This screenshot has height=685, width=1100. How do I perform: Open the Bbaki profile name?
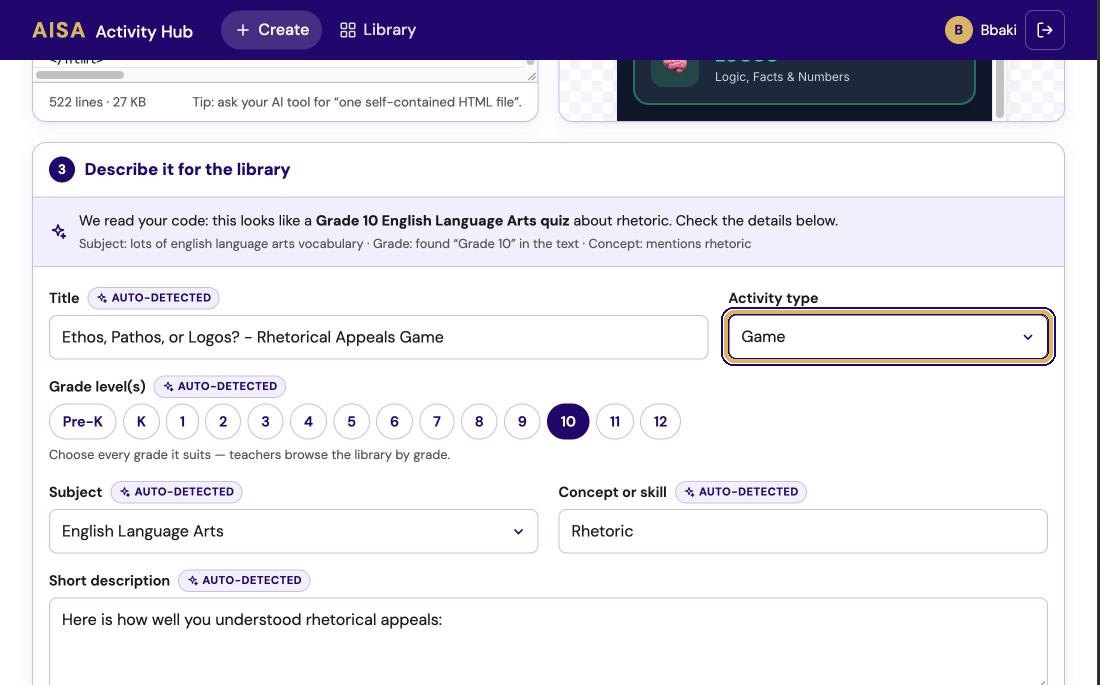pos(998,30)
